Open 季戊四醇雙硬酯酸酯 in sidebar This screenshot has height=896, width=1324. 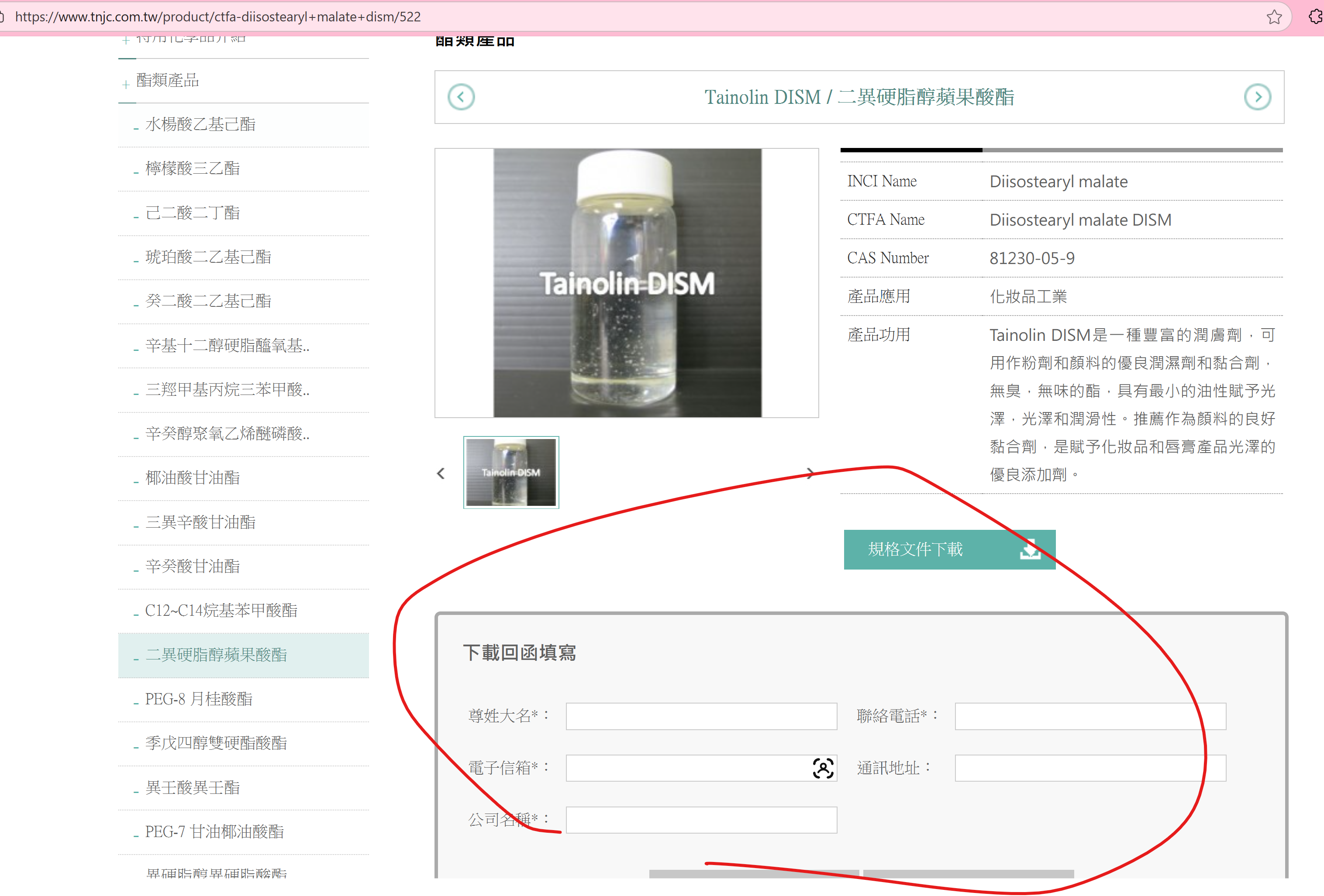point(216,743)
